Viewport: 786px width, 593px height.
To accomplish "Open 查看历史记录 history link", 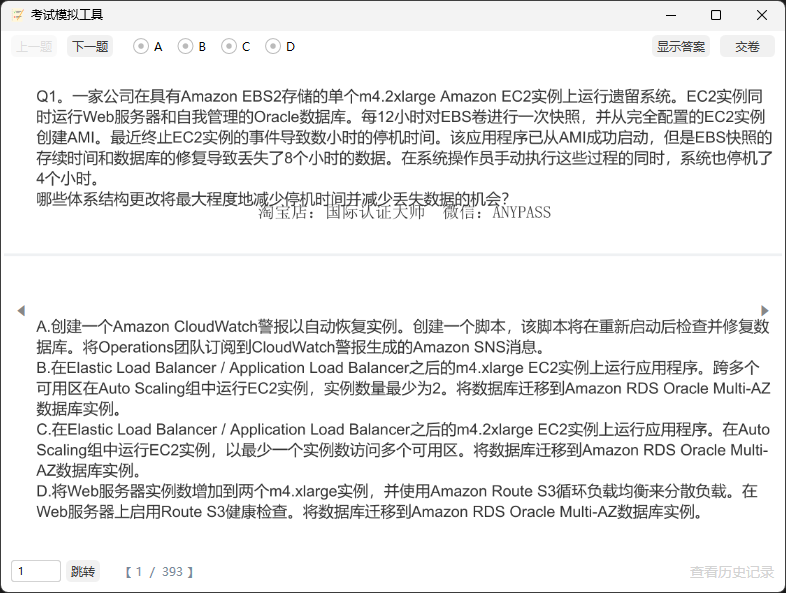I will [x=731, y=572].
